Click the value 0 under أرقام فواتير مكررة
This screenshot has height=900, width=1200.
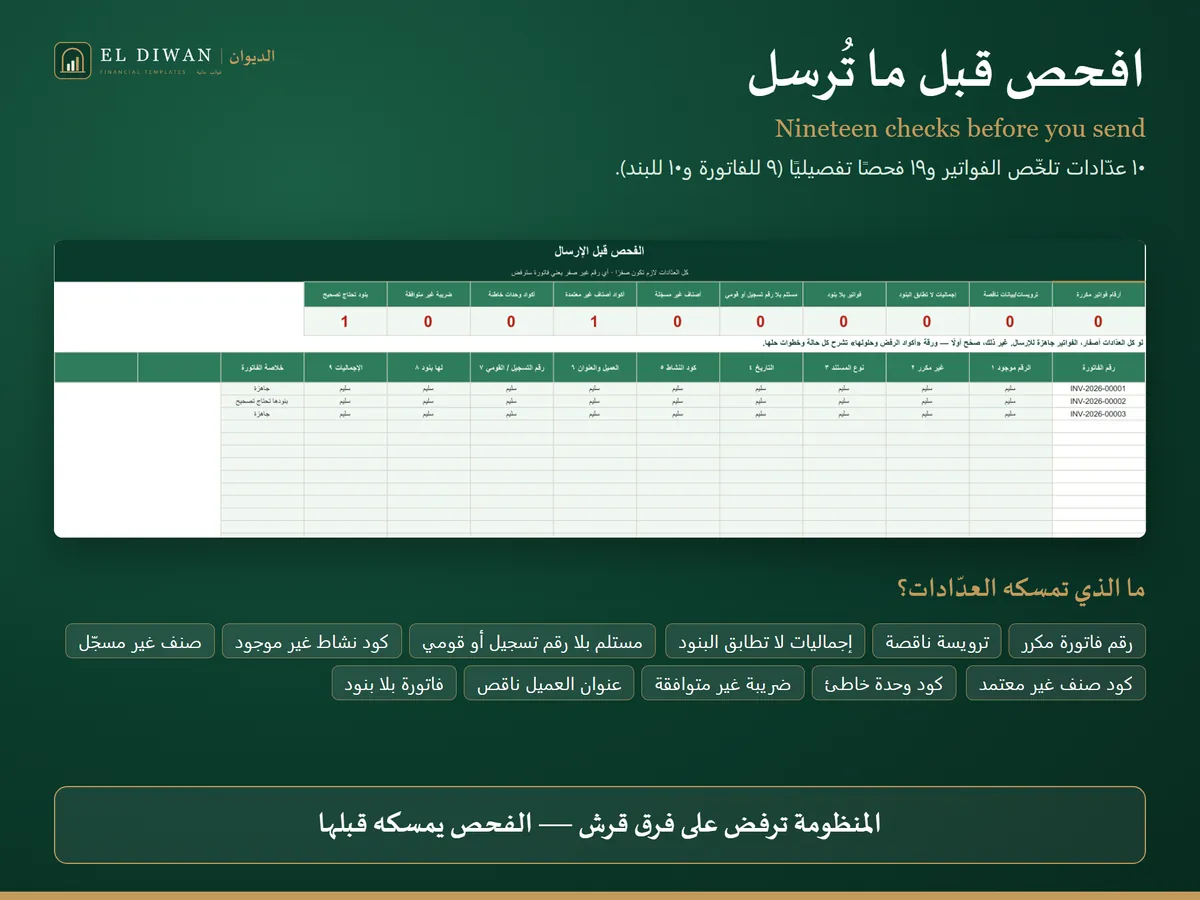tap(1098, 322)
